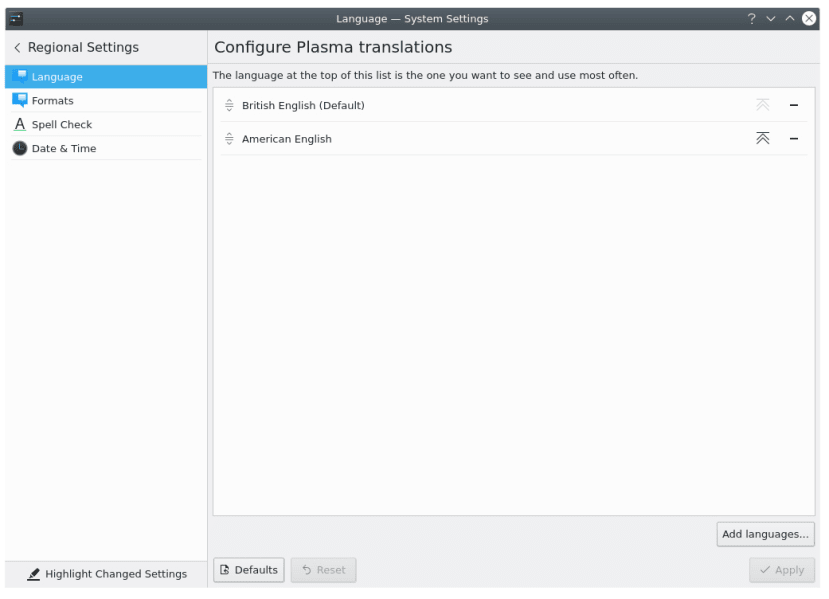Click the Date & Time clock icon

click(x=20, y=148)
